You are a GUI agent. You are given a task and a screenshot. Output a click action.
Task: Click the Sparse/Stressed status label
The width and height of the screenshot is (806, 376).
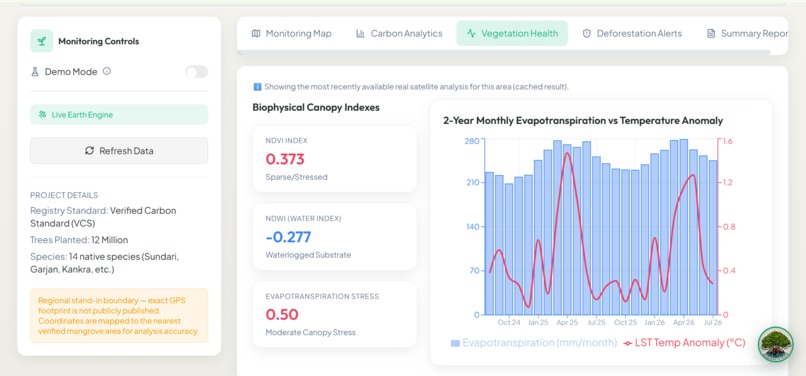point(296,177)
